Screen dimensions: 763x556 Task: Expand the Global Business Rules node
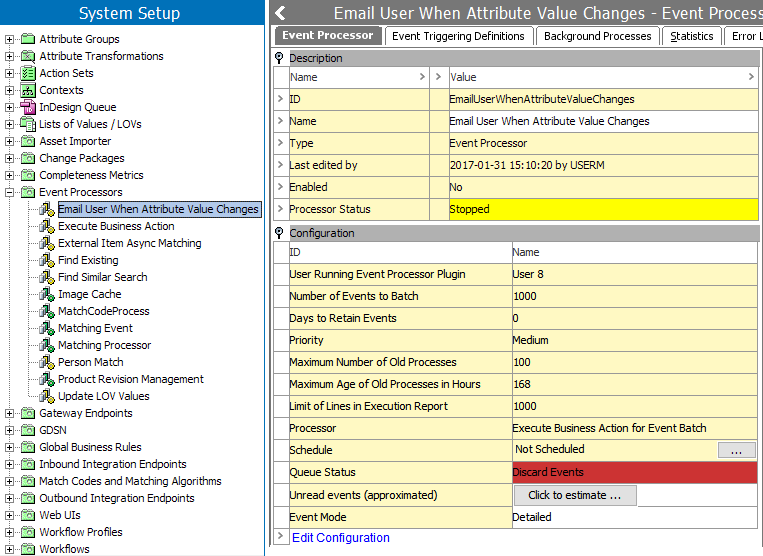click(9, 448)
